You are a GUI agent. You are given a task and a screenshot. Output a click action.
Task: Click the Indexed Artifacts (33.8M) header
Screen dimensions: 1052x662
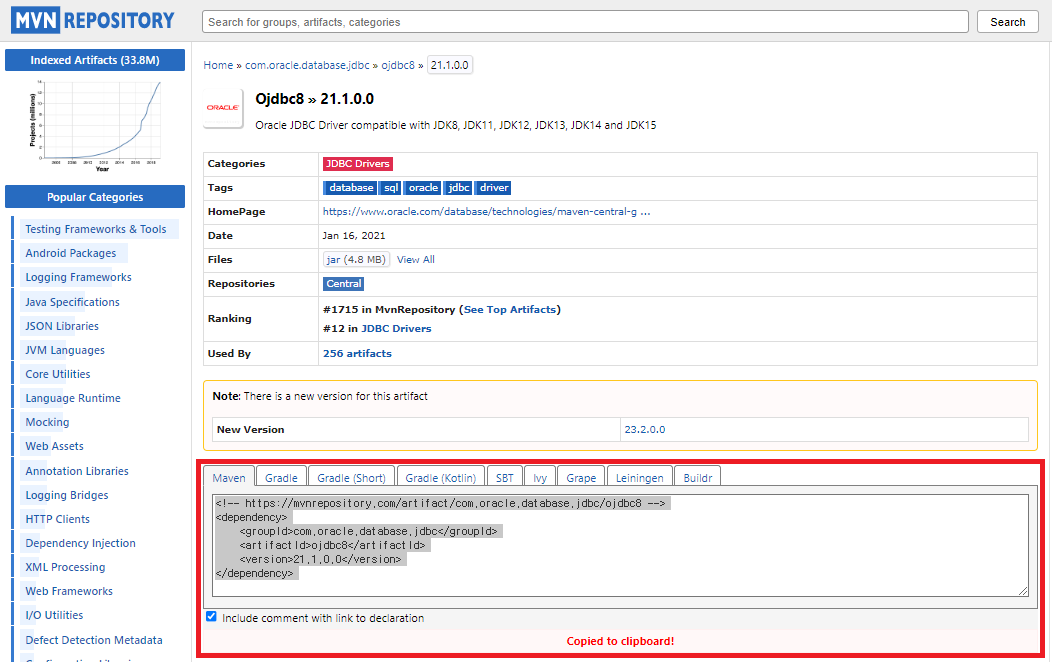(x=95, y=60)
